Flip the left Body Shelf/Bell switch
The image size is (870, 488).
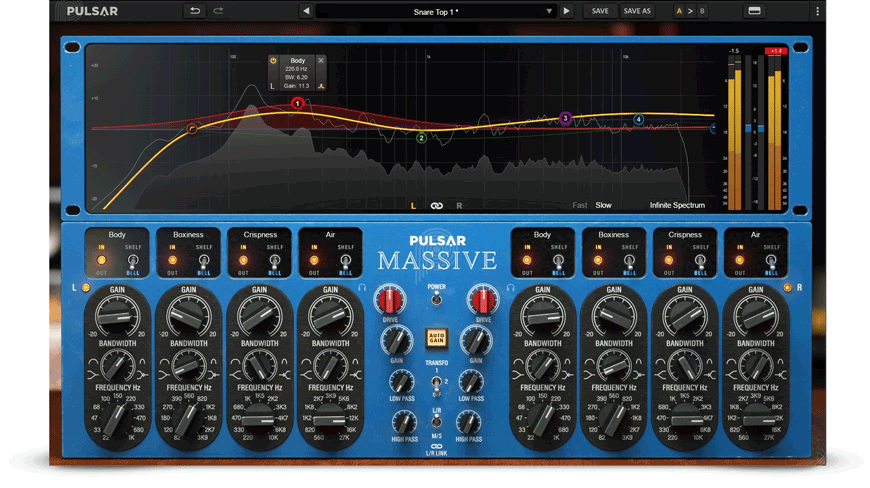pos(133,261)
